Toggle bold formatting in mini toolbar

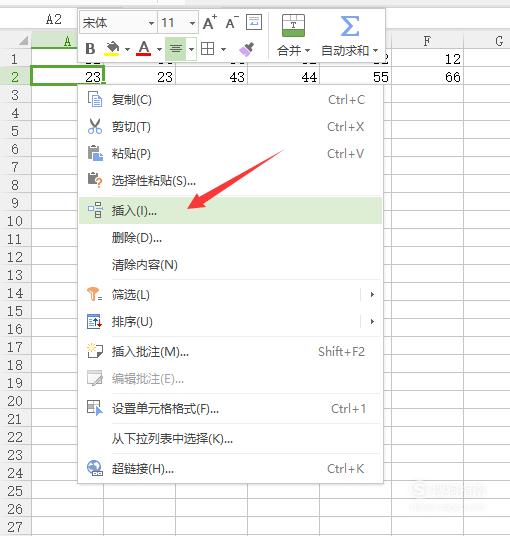click(90, 49)
